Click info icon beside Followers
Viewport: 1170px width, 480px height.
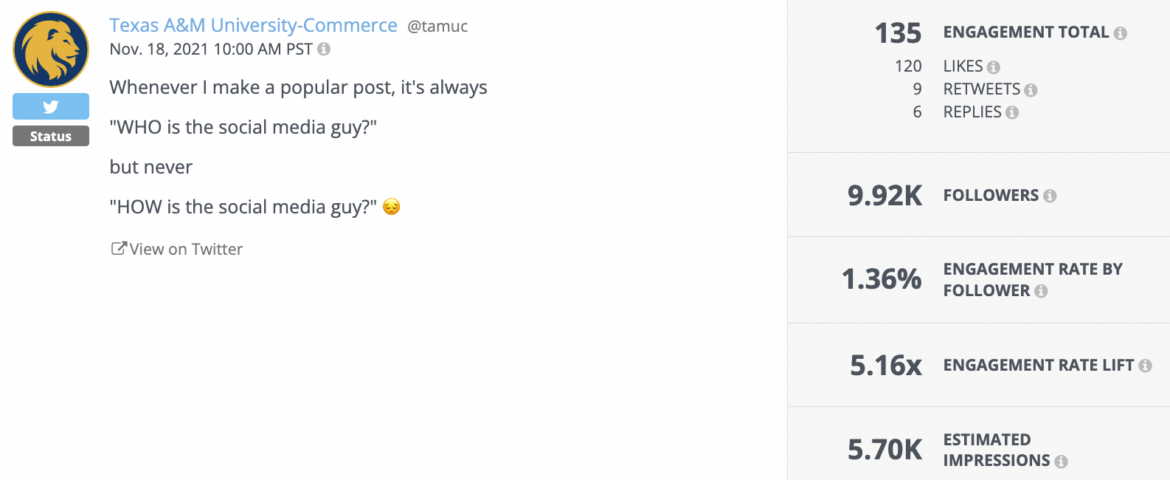tap(1050, 196)
